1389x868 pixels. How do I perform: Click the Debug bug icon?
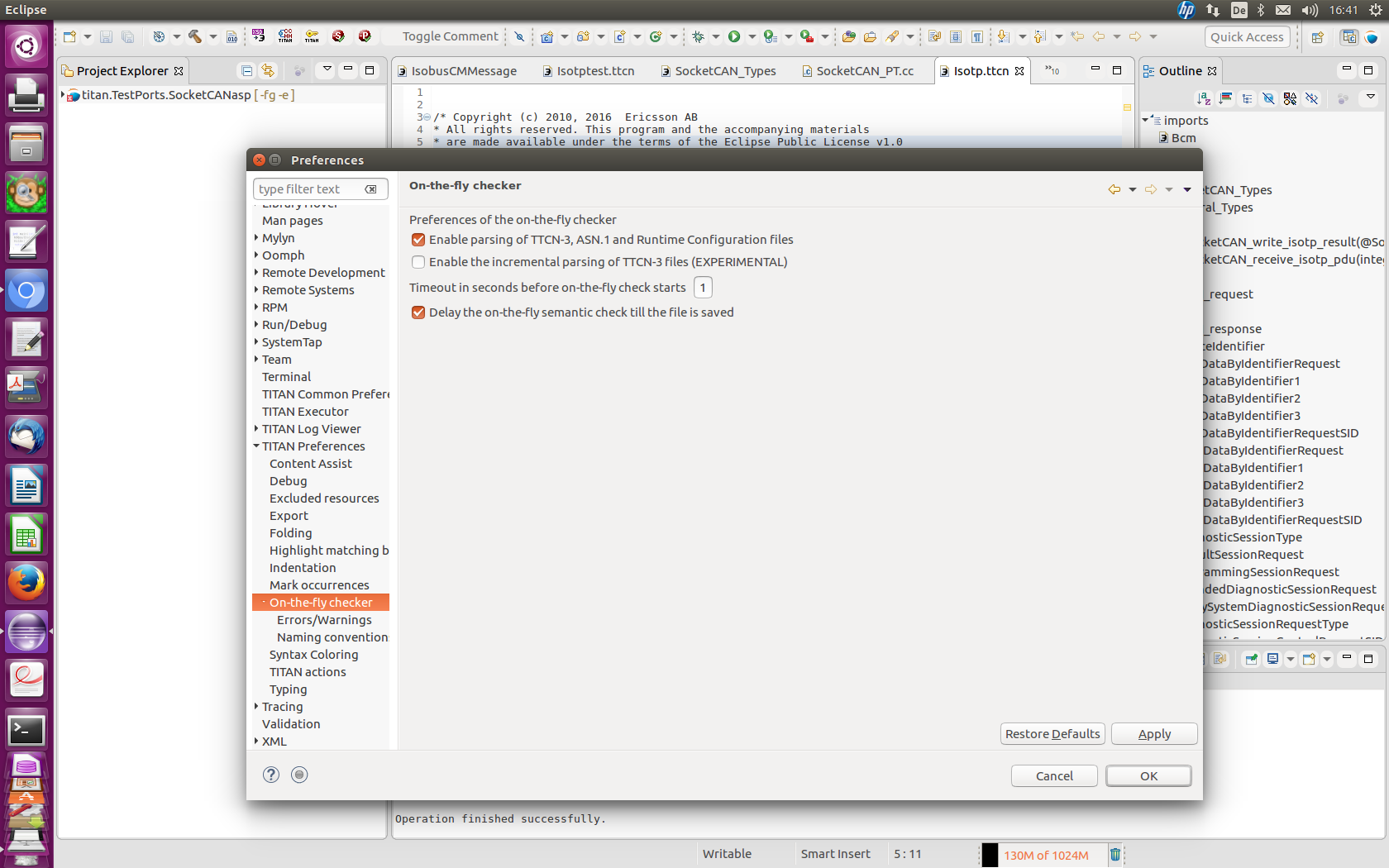point(698,36)
